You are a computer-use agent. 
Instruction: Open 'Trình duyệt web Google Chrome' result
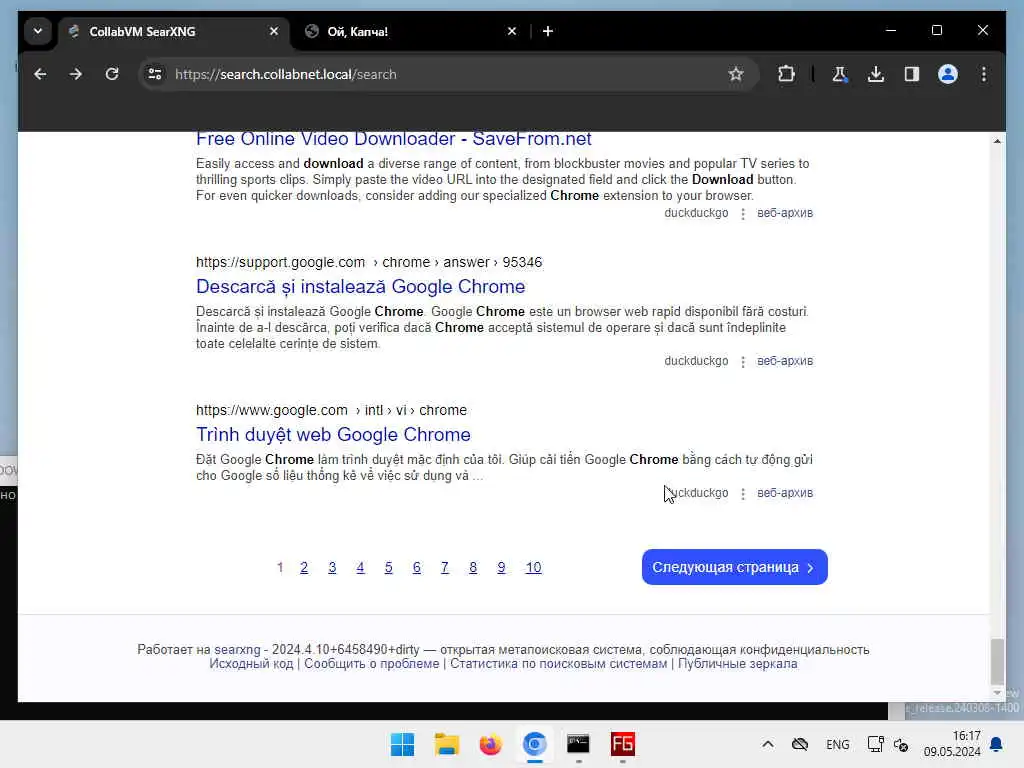click(333, 434)
